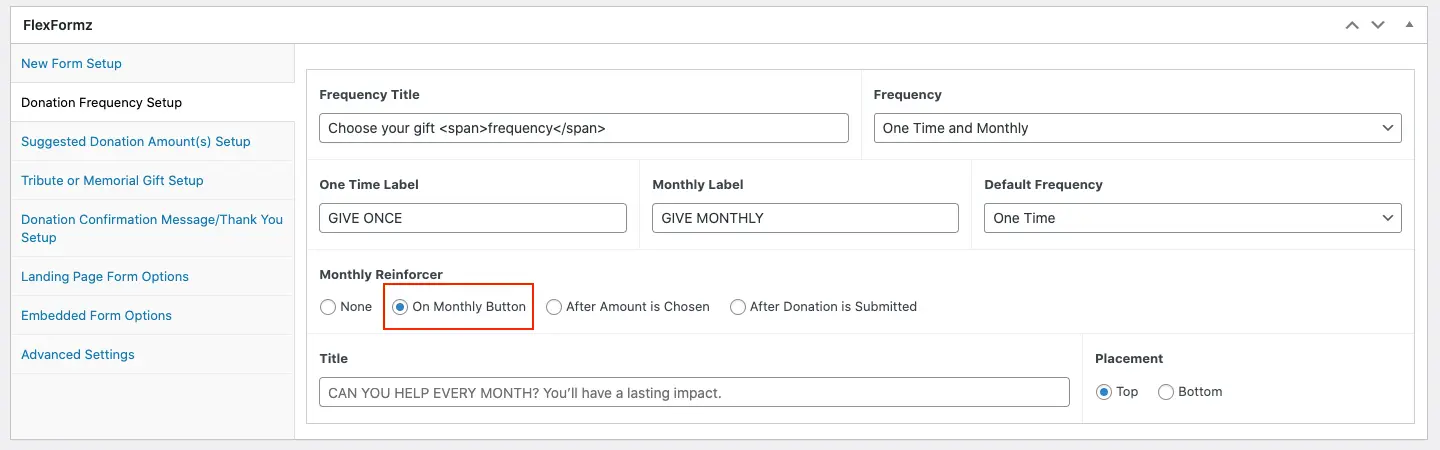Open the Default Frequency dropdown
1440x450 pixels.
[x=1192, y=218]
